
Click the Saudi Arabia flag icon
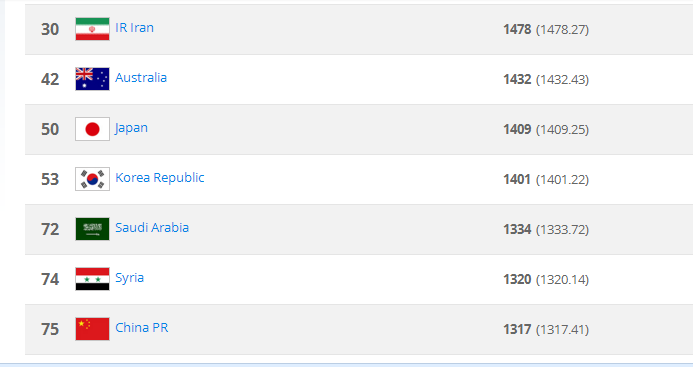[x=92, y=229]
